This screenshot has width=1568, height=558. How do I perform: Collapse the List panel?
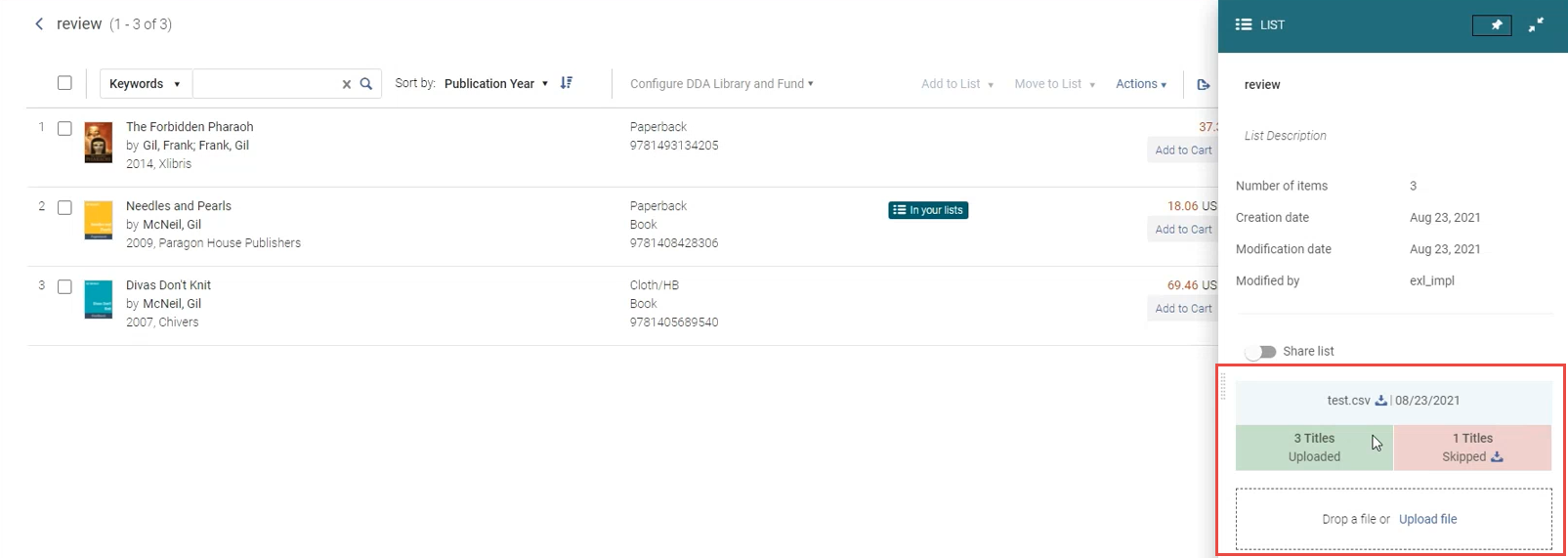pyautogui.click(x=1537, y=25)
